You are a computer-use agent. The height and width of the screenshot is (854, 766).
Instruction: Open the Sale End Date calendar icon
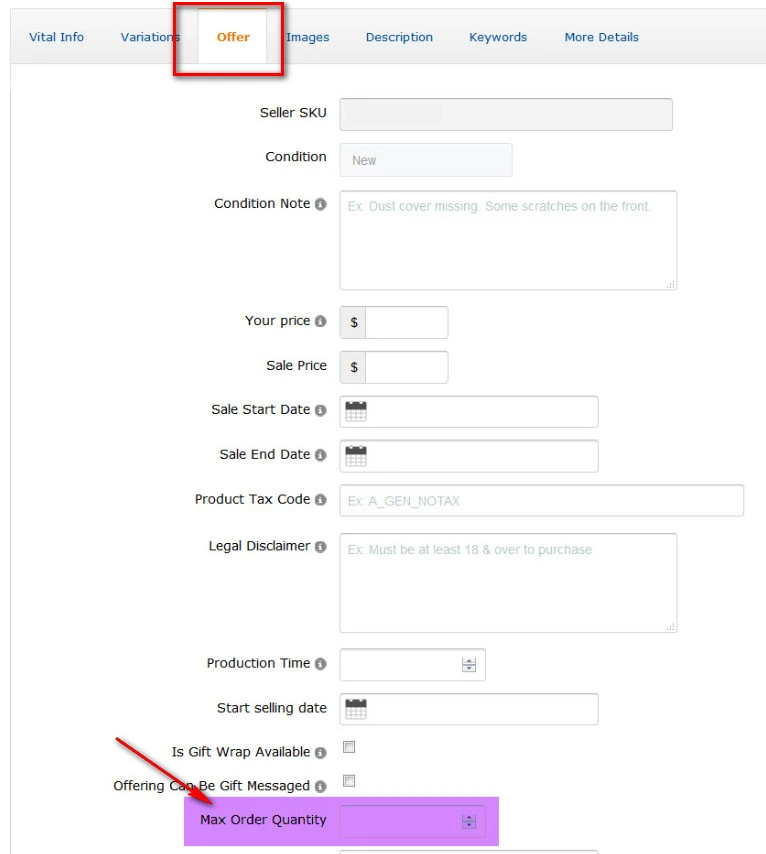[x=356, y=456]
